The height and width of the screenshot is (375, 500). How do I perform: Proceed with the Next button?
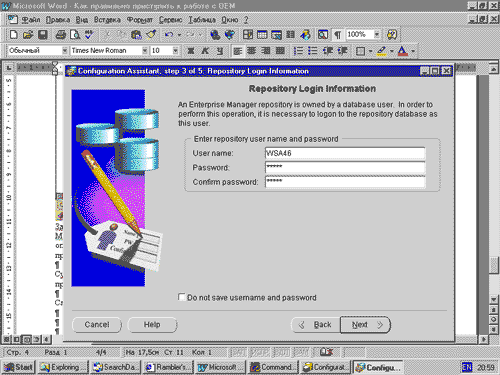[365, 325]
